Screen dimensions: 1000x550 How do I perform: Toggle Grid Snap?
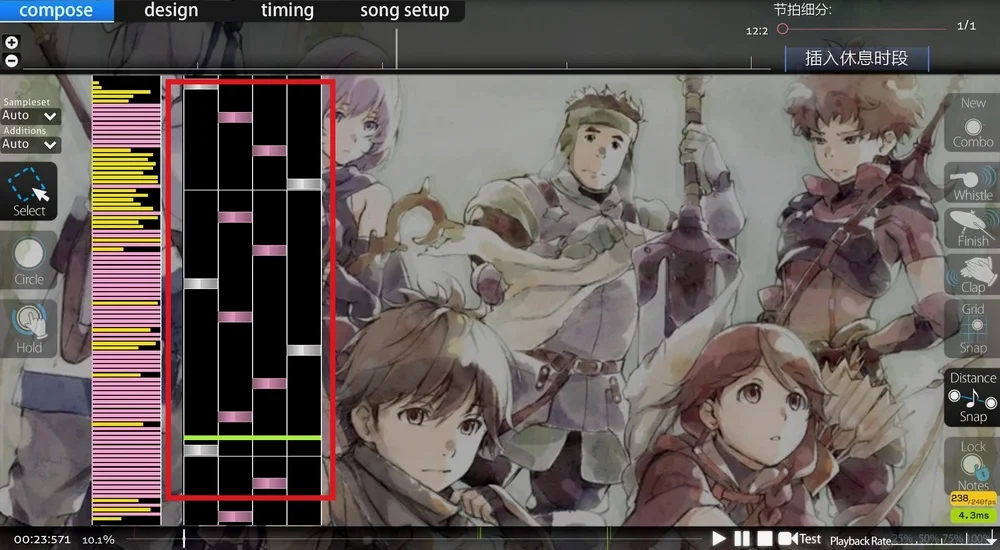[x=973, y=329]
